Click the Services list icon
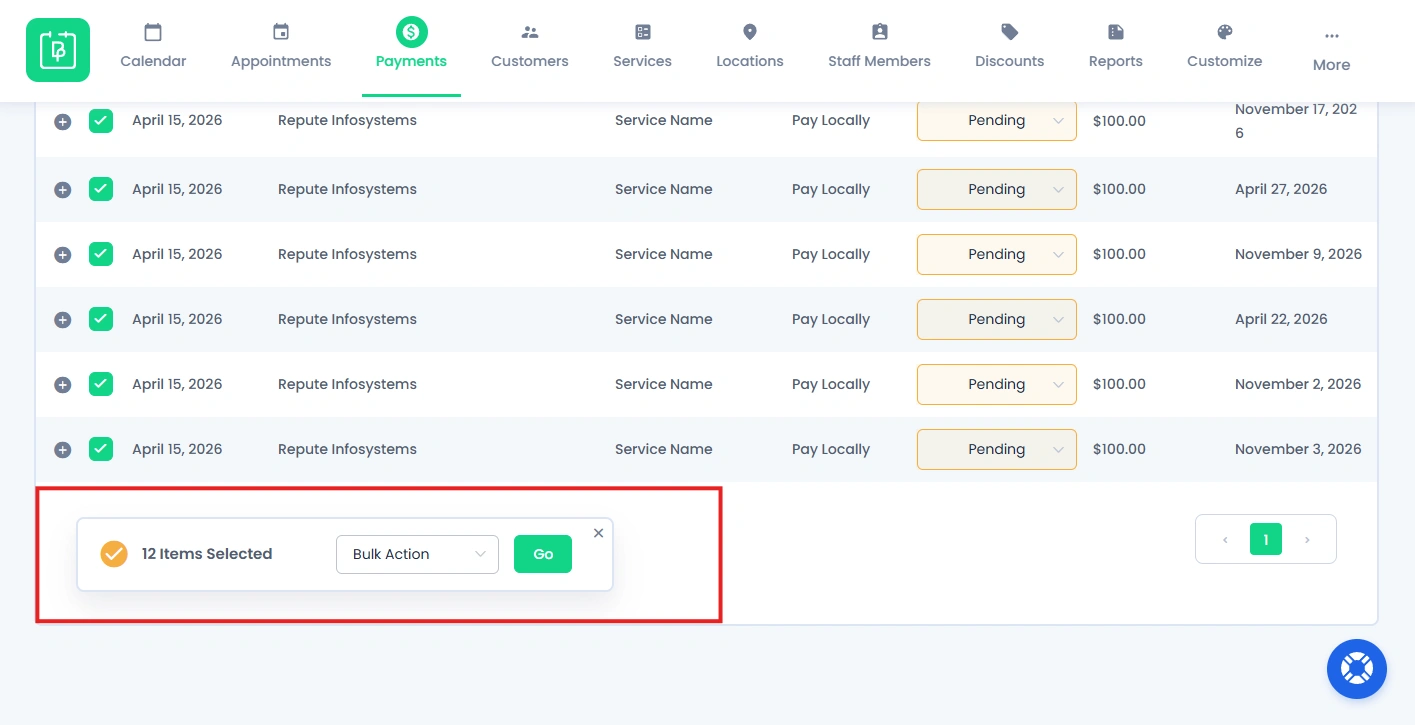 (643, 32)
